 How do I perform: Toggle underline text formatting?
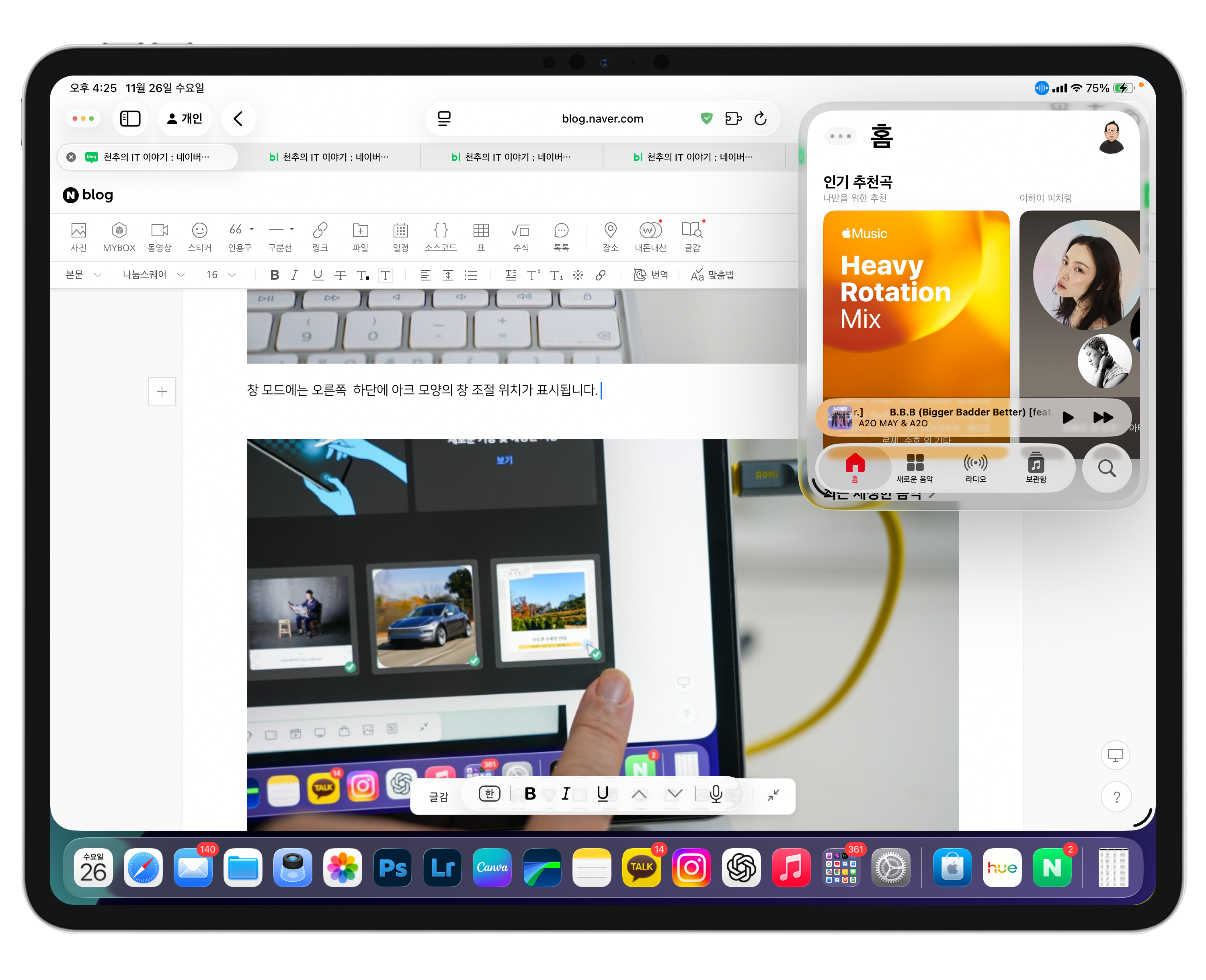(318, 275)
